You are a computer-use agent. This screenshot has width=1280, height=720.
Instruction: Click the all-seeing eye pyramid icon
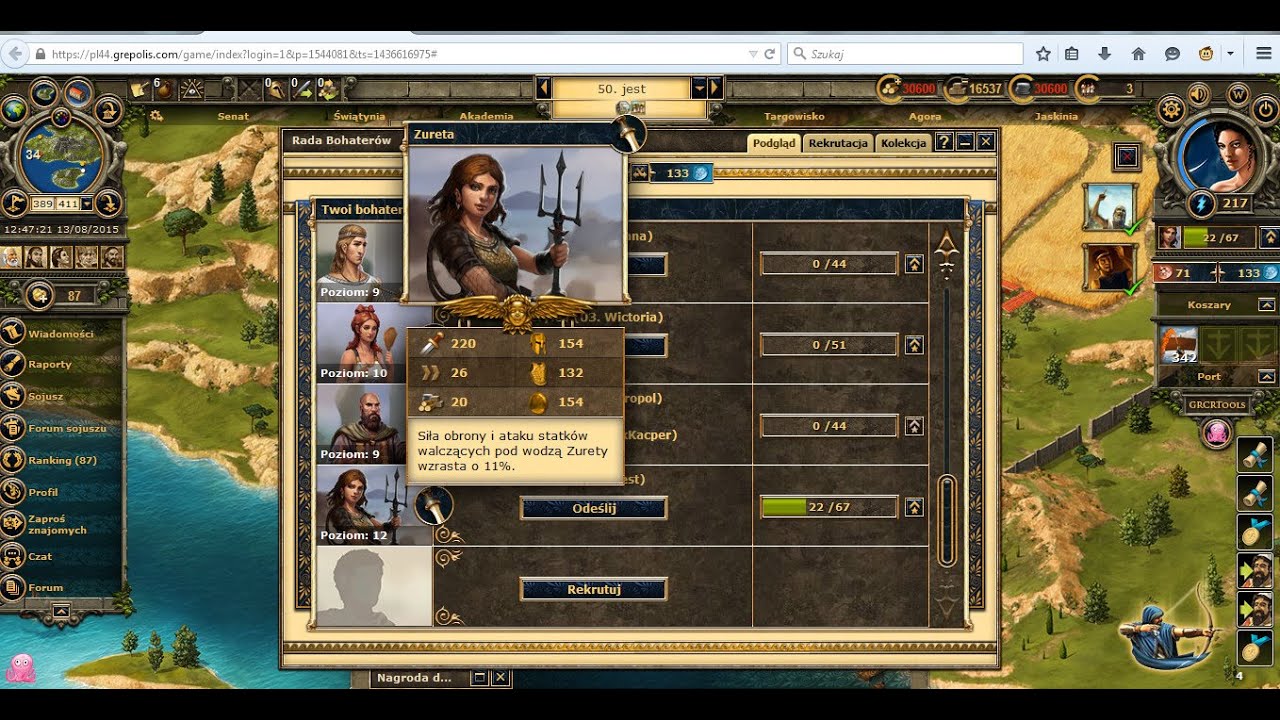pyautogui.click(x=191, y=89)
